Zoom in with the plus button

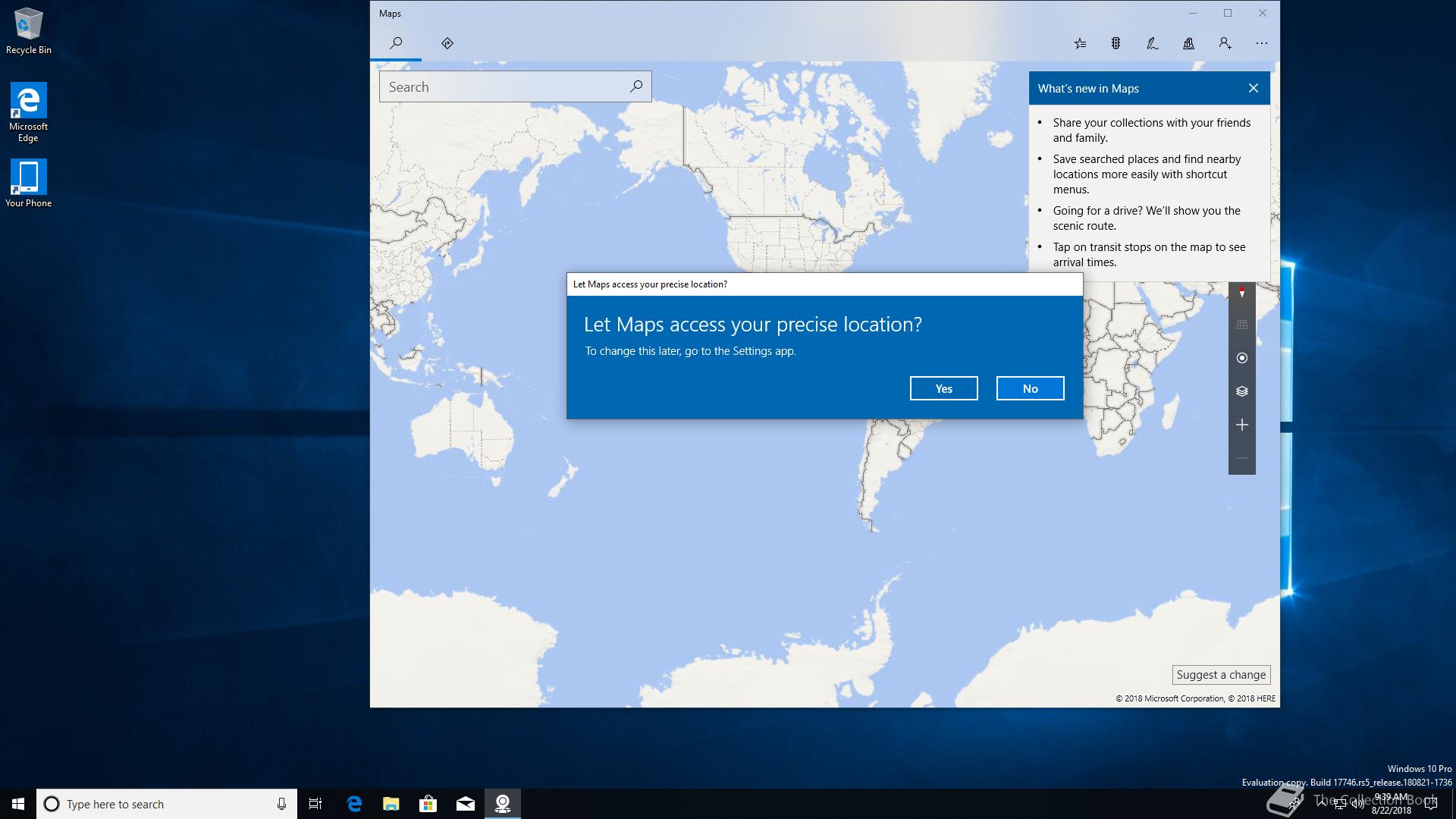(1241, 425)
